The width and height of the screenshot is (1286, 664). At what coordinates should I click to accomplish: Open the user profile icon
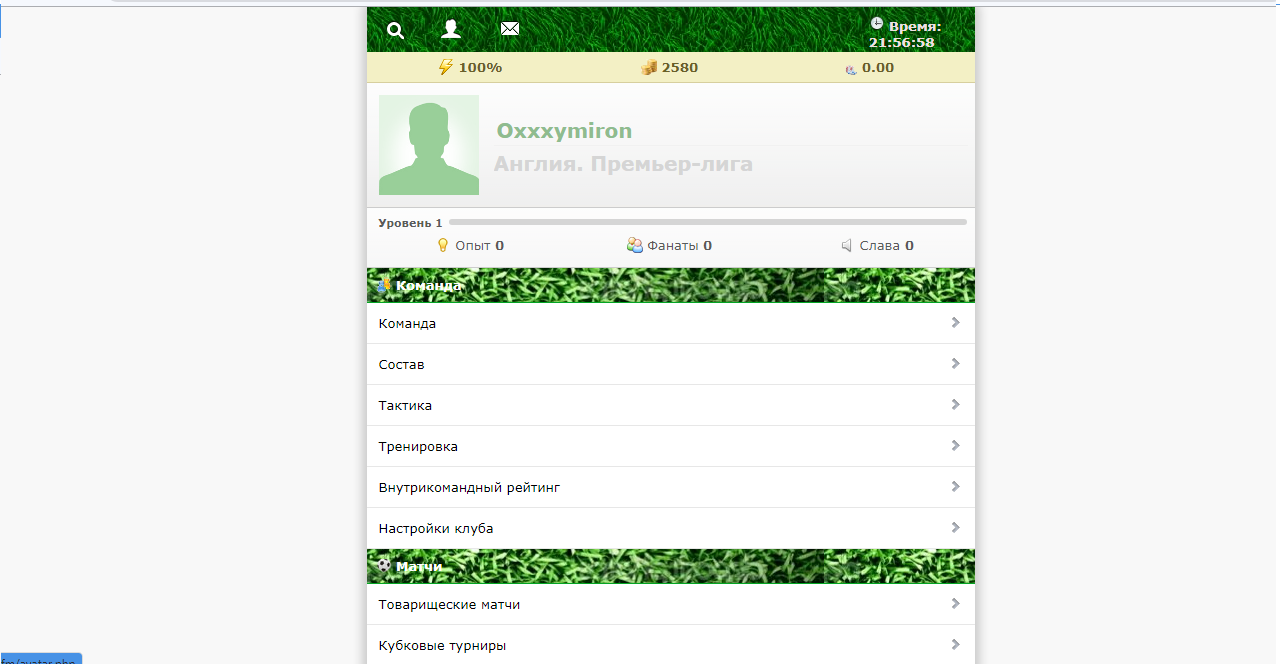point(451,29)
